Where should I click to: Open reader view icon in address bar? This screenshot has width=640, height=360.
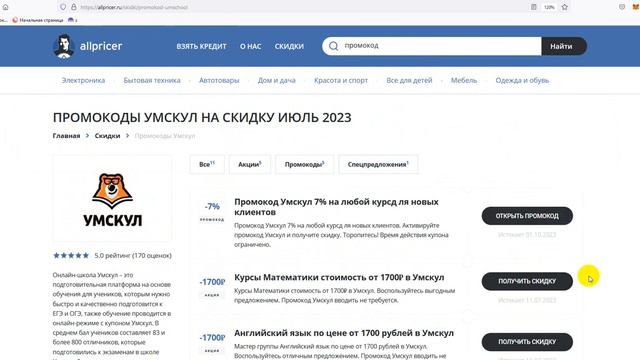(x=533, y=7)
